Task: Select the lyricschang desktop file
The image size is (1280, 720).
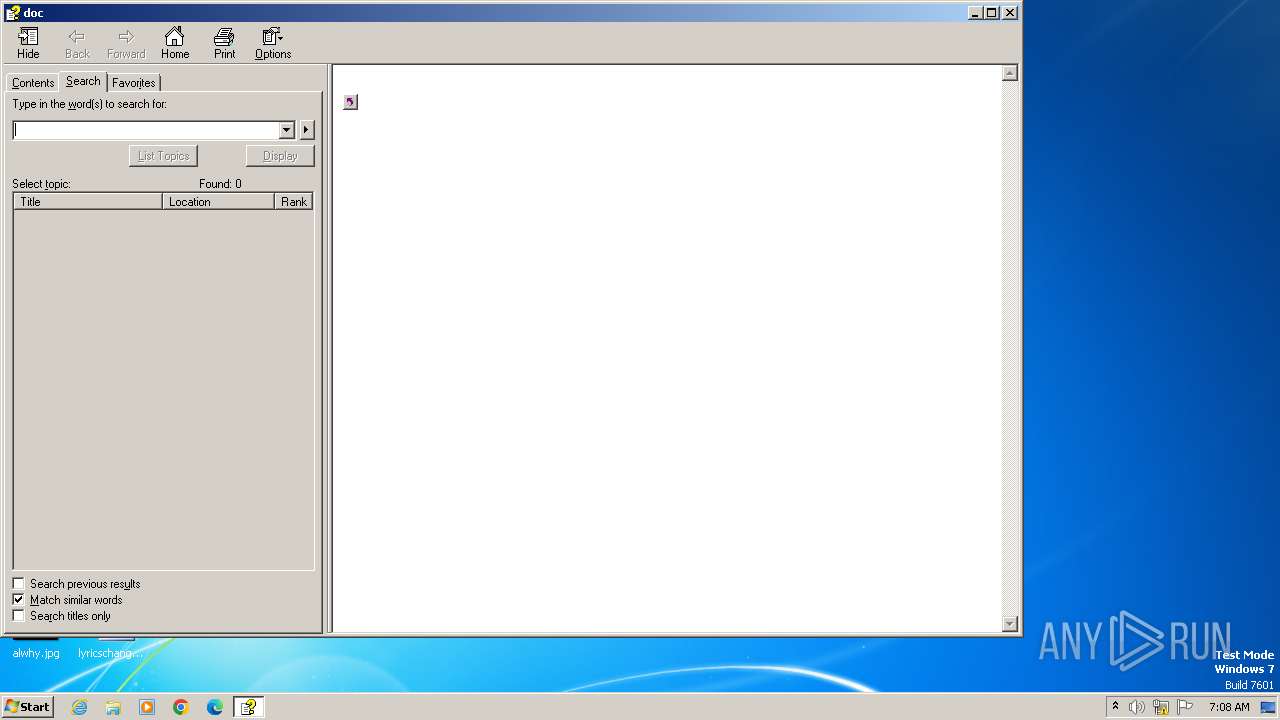Action: pos(110,653)
